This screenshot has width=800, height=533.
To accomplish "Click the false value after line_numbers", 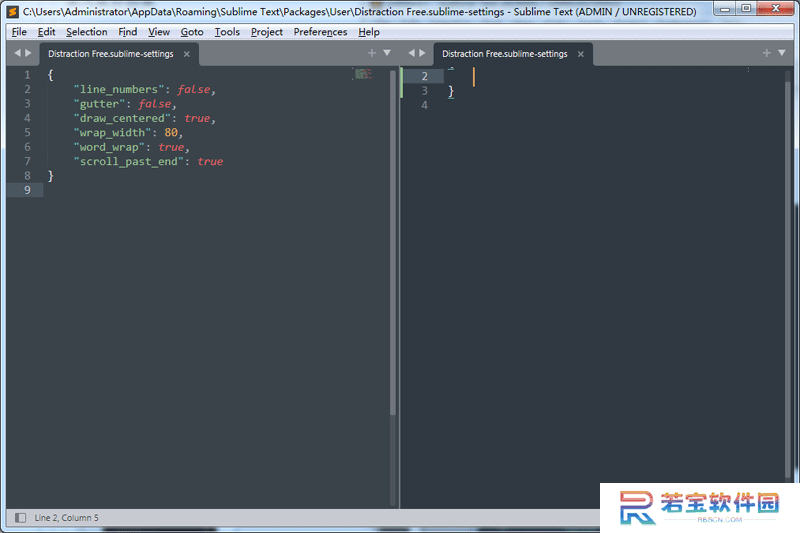I will coord(194,90).
